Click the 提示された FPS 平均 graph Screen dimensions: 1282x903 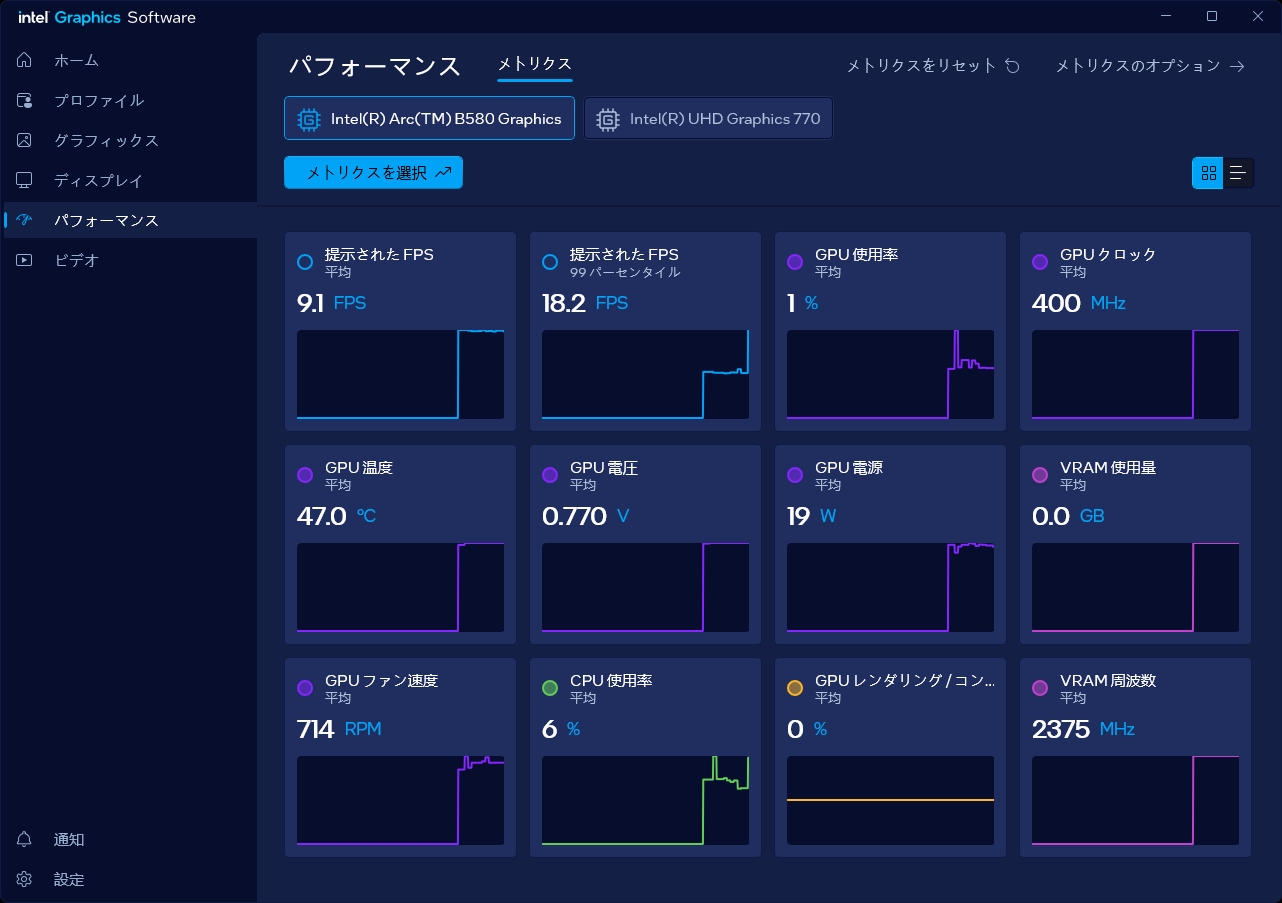pos(401,374)
